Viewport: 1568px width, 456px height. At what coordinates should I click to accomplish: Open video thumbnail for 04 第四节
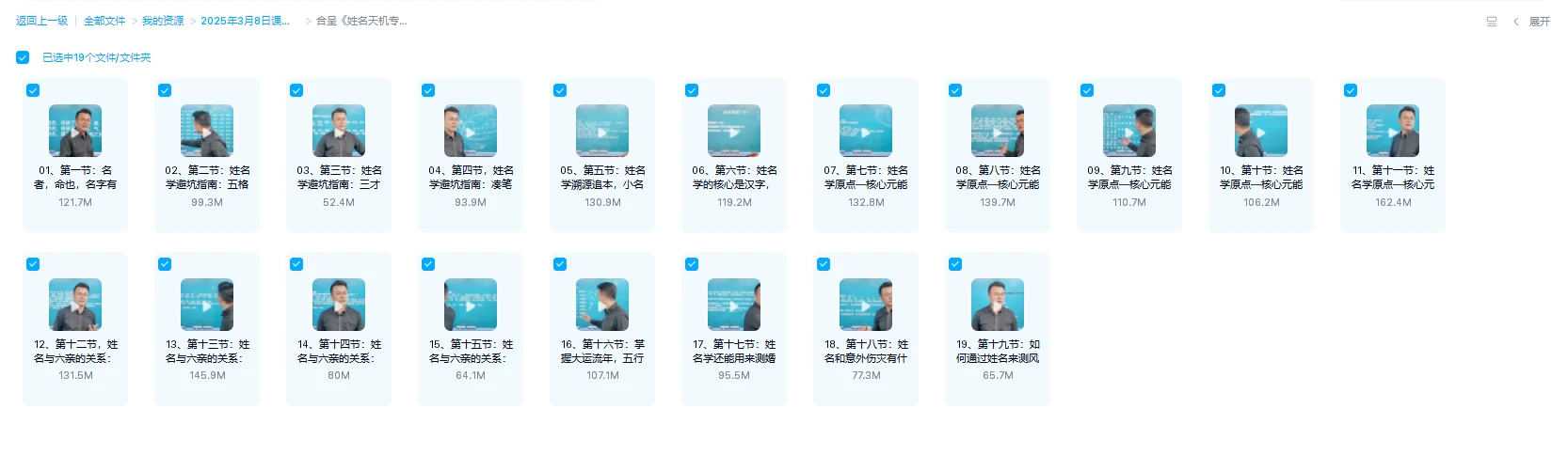pos(471,131)
